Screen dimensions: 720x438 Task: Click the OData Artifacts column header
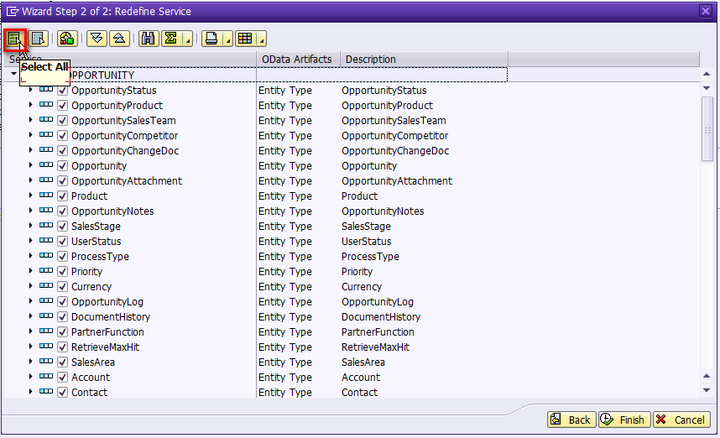pos(298,59)
